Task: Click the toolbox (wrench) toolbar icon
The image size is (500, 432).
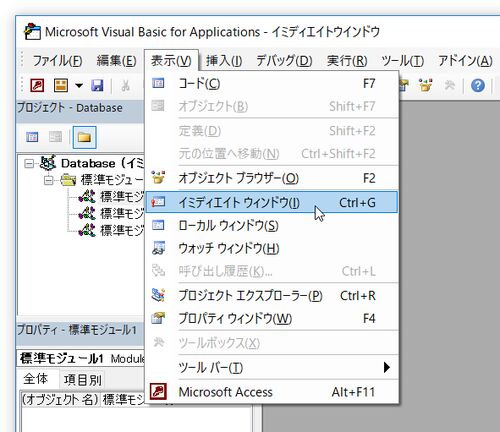Action: click(449, 85)
